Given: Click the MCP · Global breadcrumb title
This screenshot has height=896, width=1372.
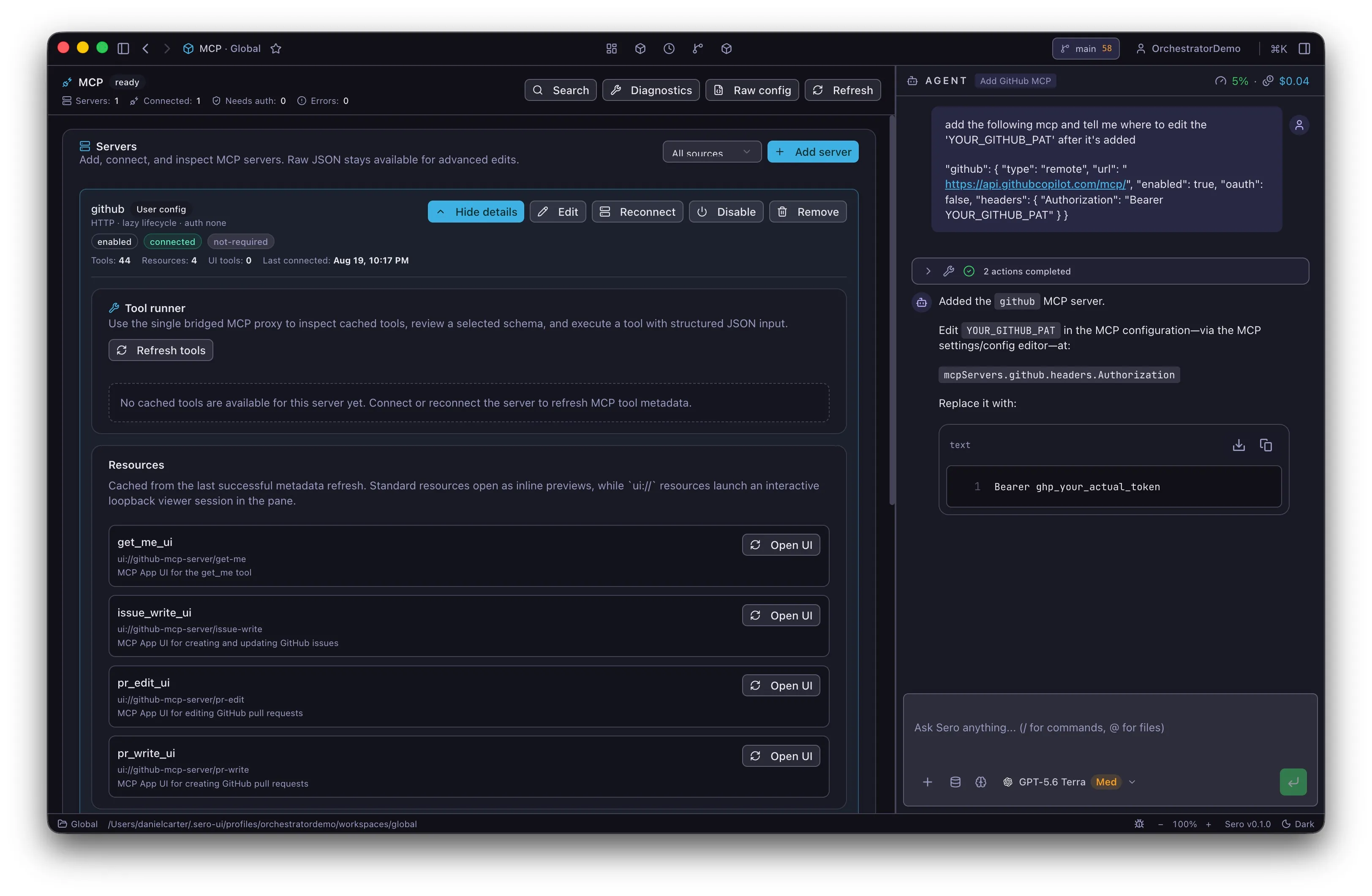Looking at the screenshot, I should pos(229,49).
